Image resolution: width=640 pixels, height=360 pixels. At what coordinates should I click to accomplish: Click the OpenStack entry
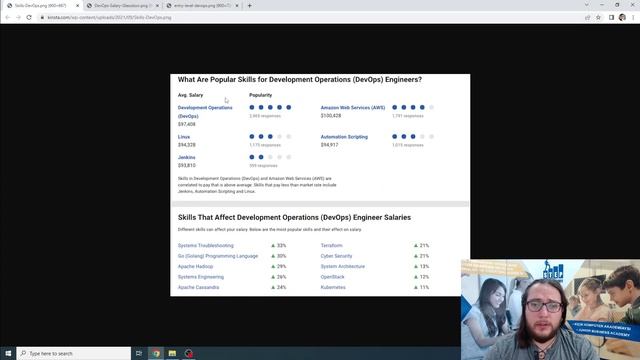click(x=333, y=277)
